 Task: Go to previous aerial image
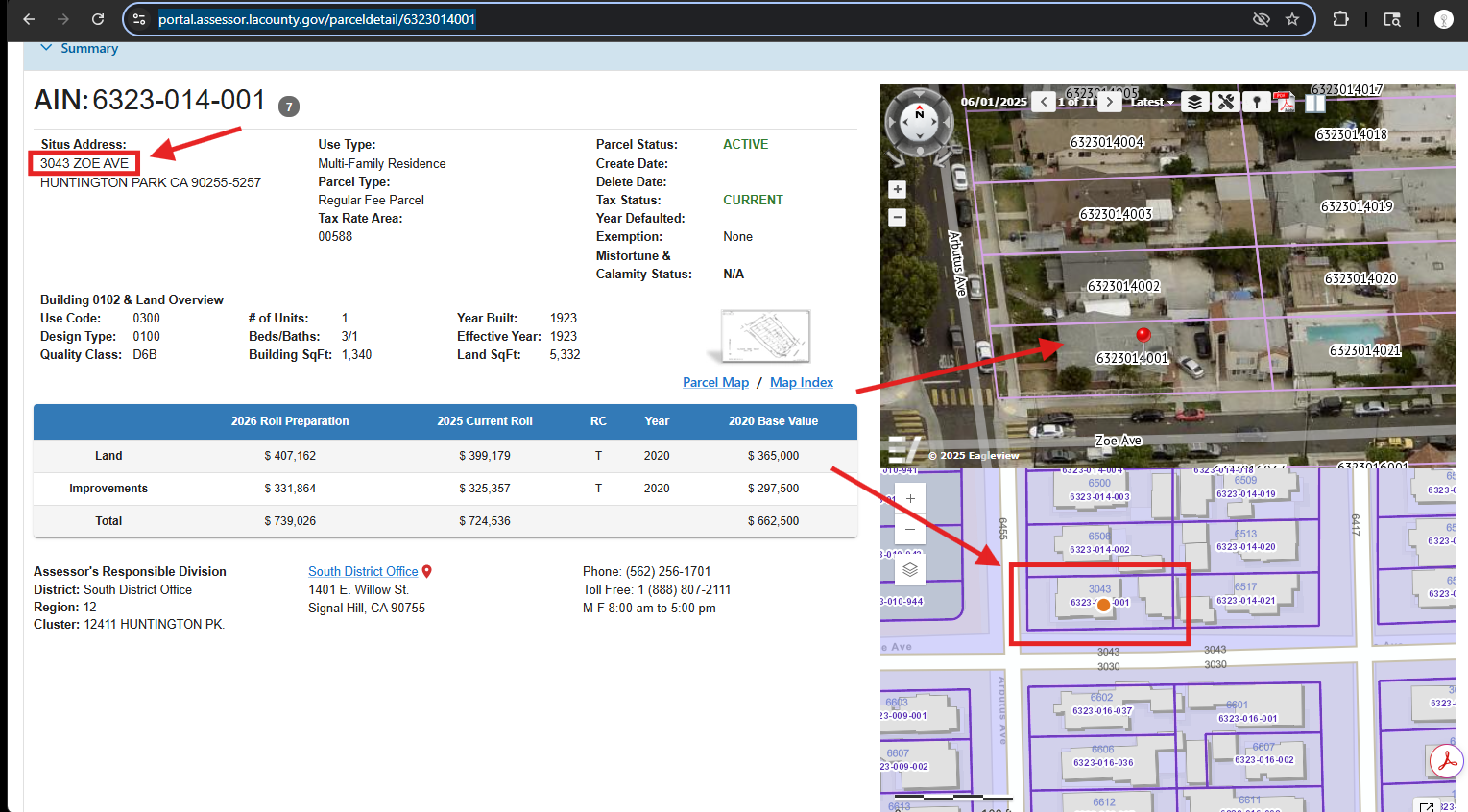point(1045,102)
